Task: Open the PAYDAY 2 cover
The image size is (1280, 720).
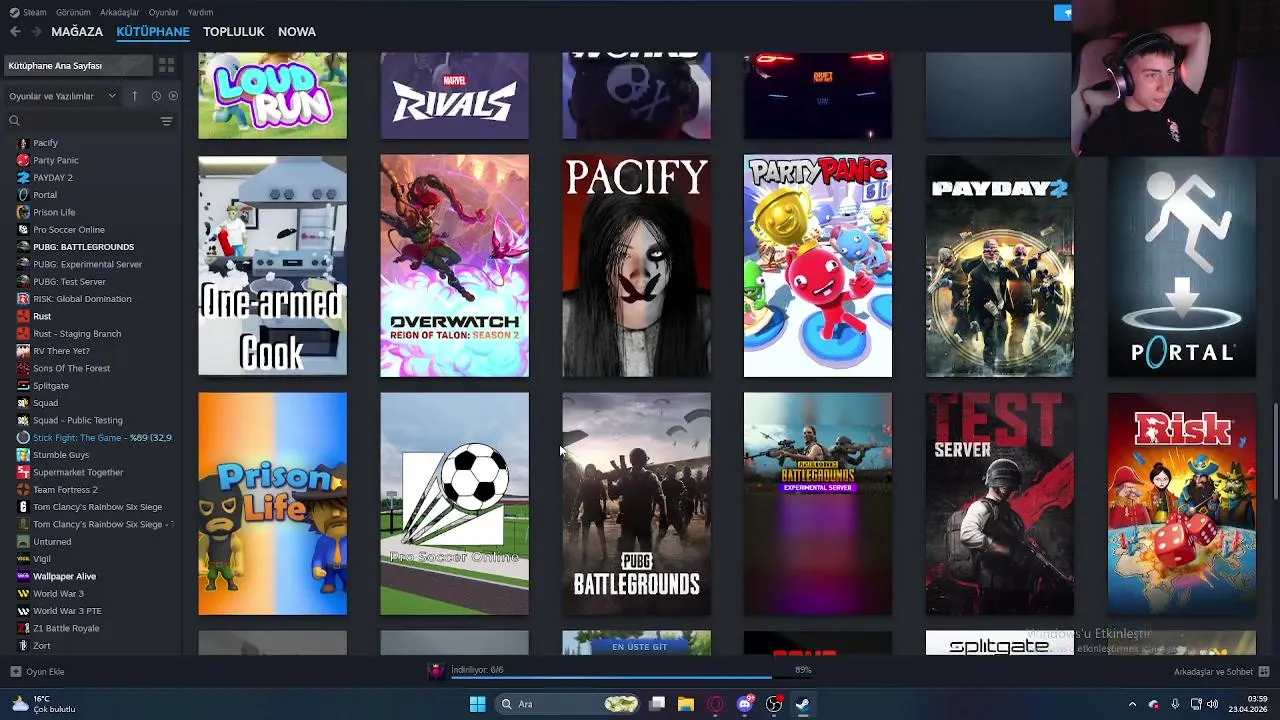Action: point(1000,266)
